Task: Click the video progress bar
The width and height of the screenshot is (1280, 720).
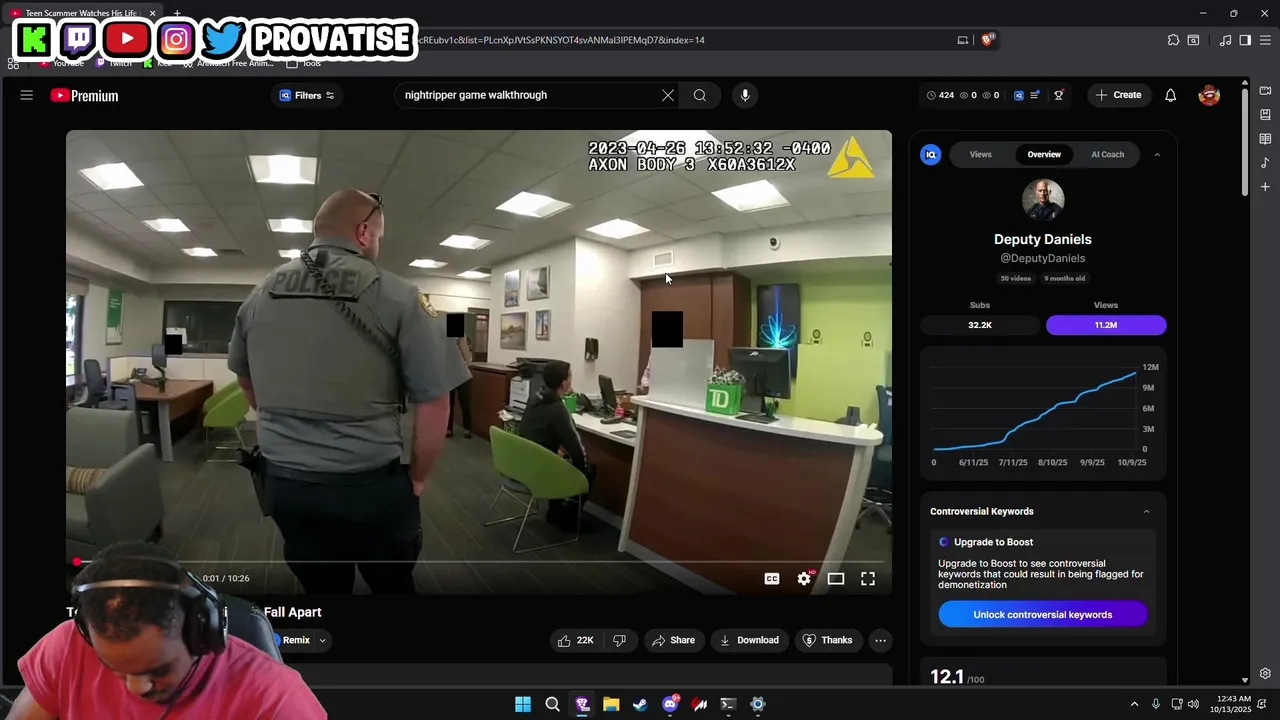Action: [479, 562]
